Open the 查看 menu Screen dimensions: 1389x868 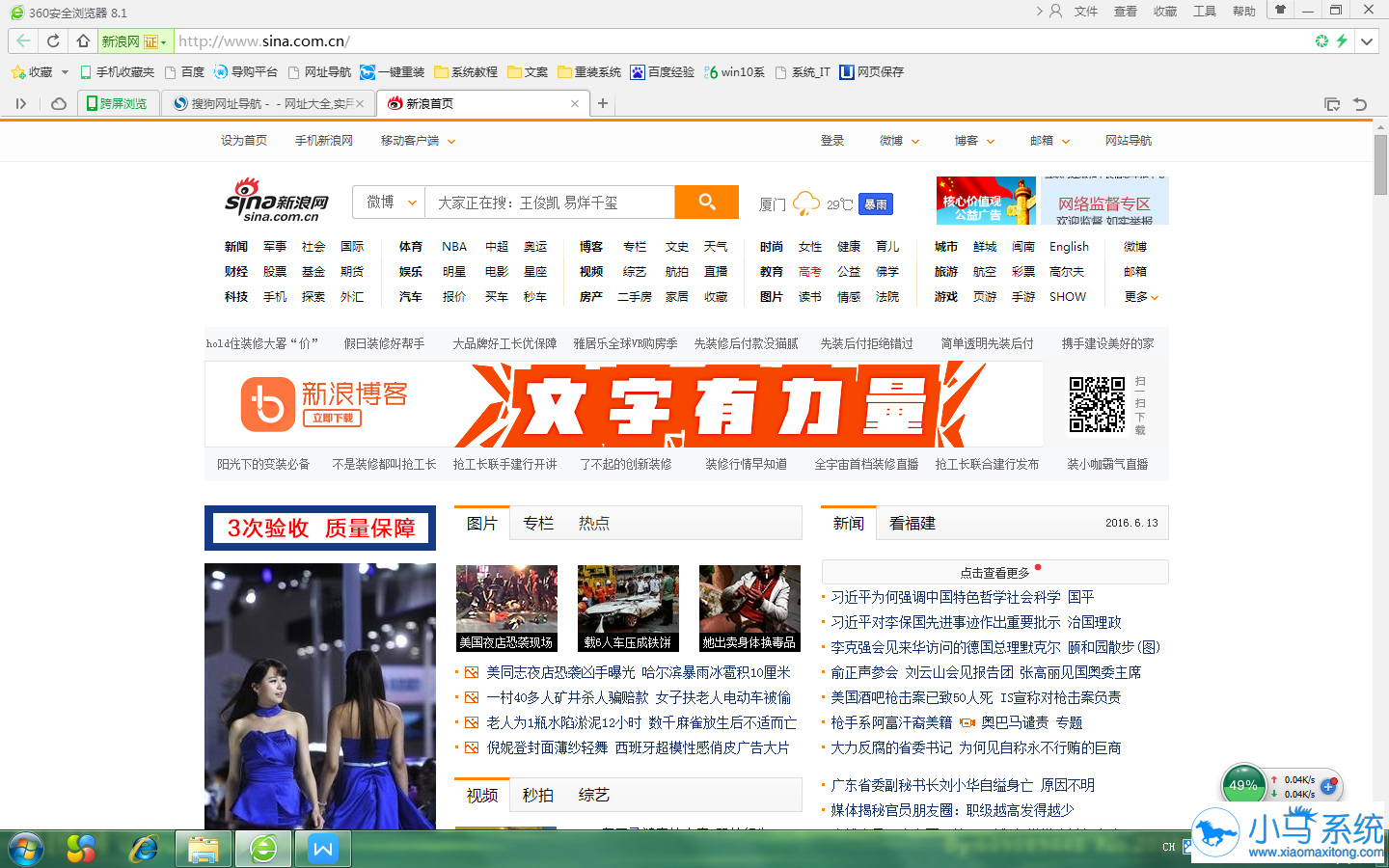[x=1126, y=12]
